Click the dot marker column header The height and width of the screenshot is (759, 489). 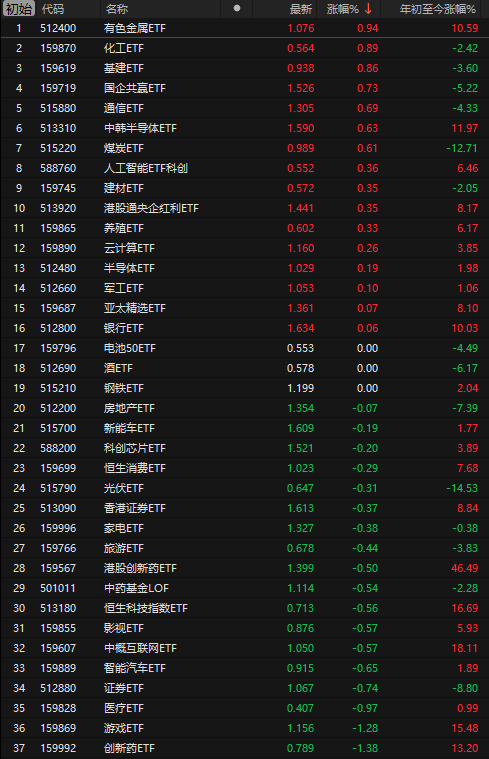click(x=237, y=8)
